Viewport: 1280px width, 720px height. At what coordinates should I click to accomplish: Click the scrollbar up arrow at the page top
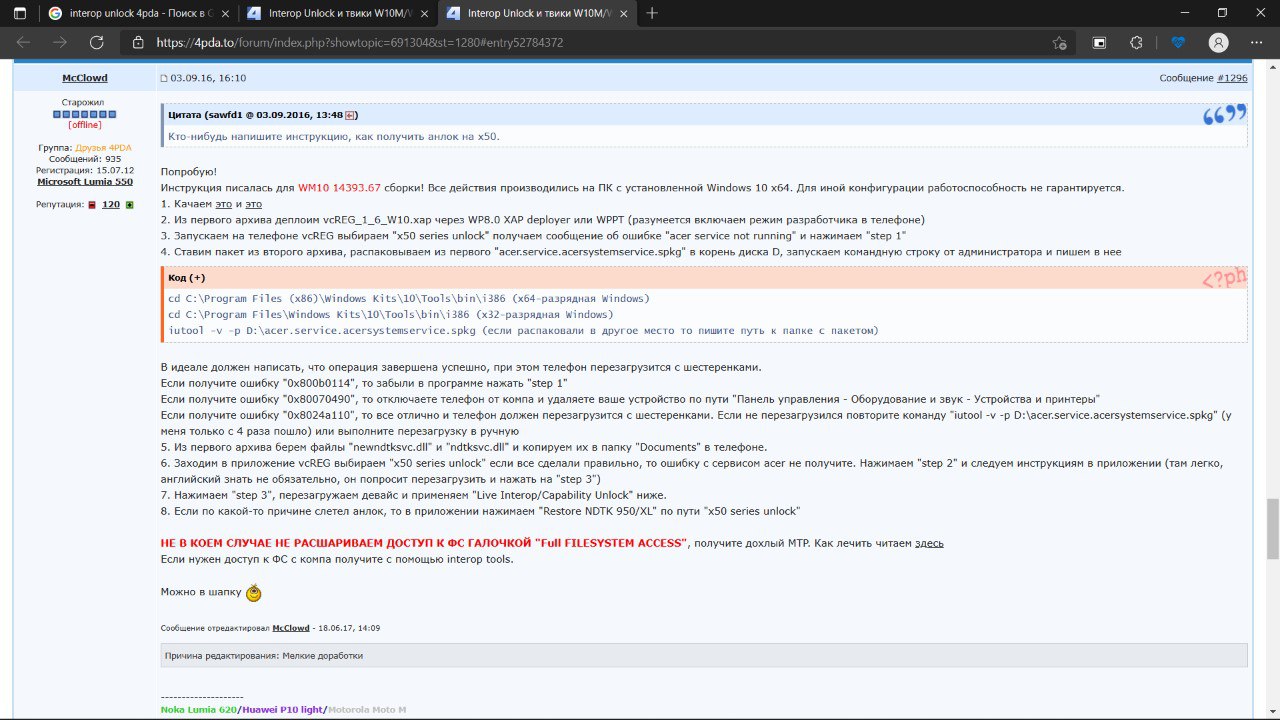[x=1272, y=68]
